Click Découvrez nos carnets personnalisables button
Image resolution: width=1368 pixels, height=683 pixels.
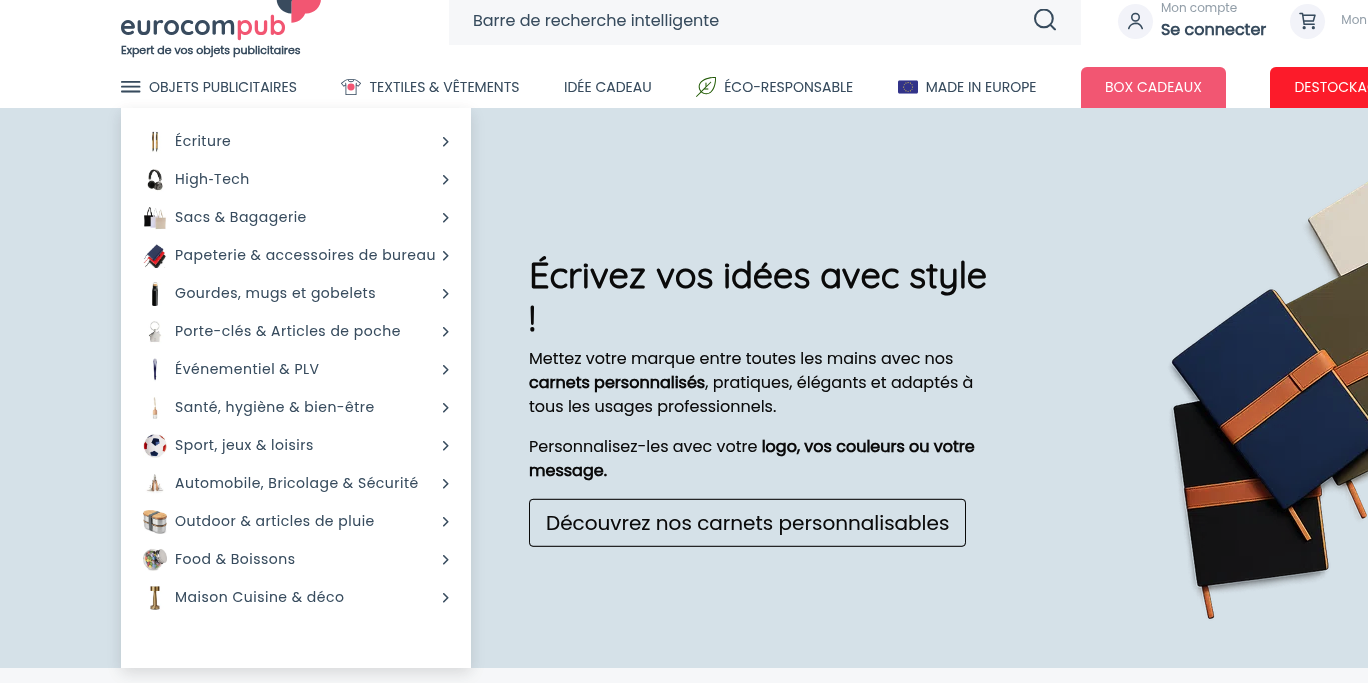pyautogui.click(x=747, y=523)
